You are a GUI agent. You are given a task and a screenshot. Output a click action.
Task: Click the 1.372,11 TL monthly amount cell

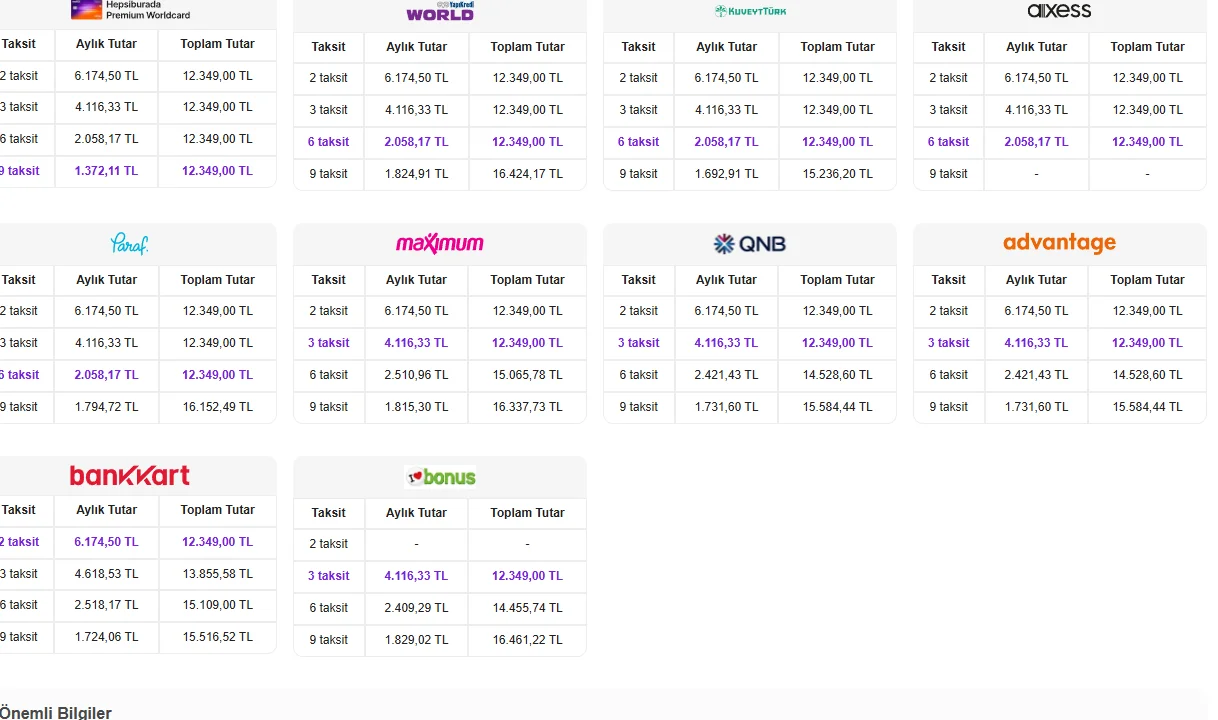pos(106,171)
